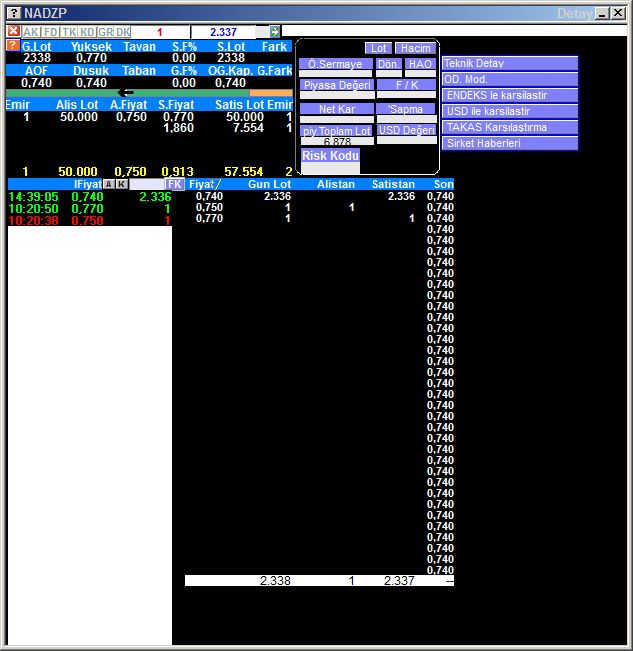Click the A toggle next to IFiyat
This screenshot has height=651, width=633.
pos(109,184)
